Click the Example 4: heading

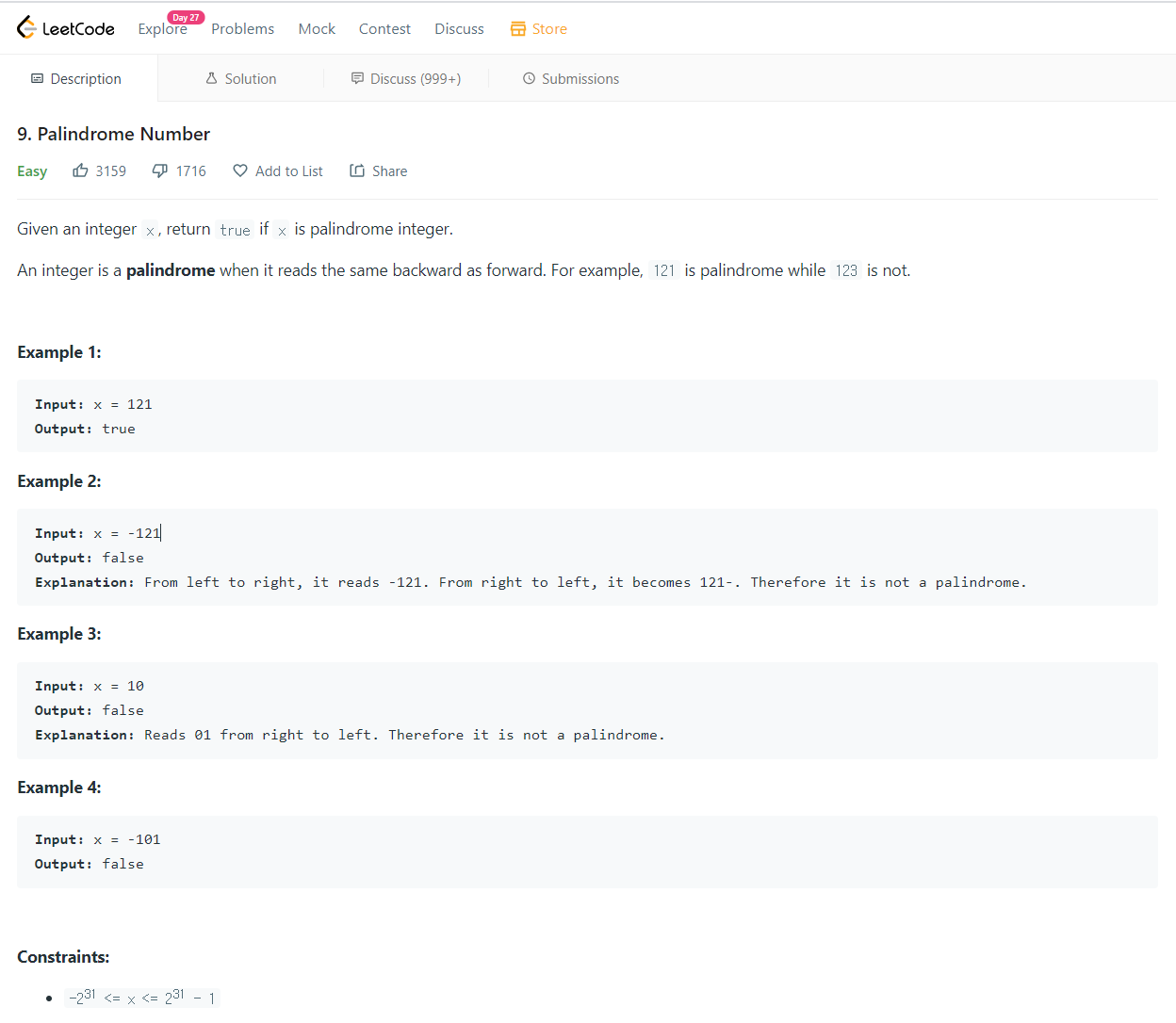(x=59, y=788)
